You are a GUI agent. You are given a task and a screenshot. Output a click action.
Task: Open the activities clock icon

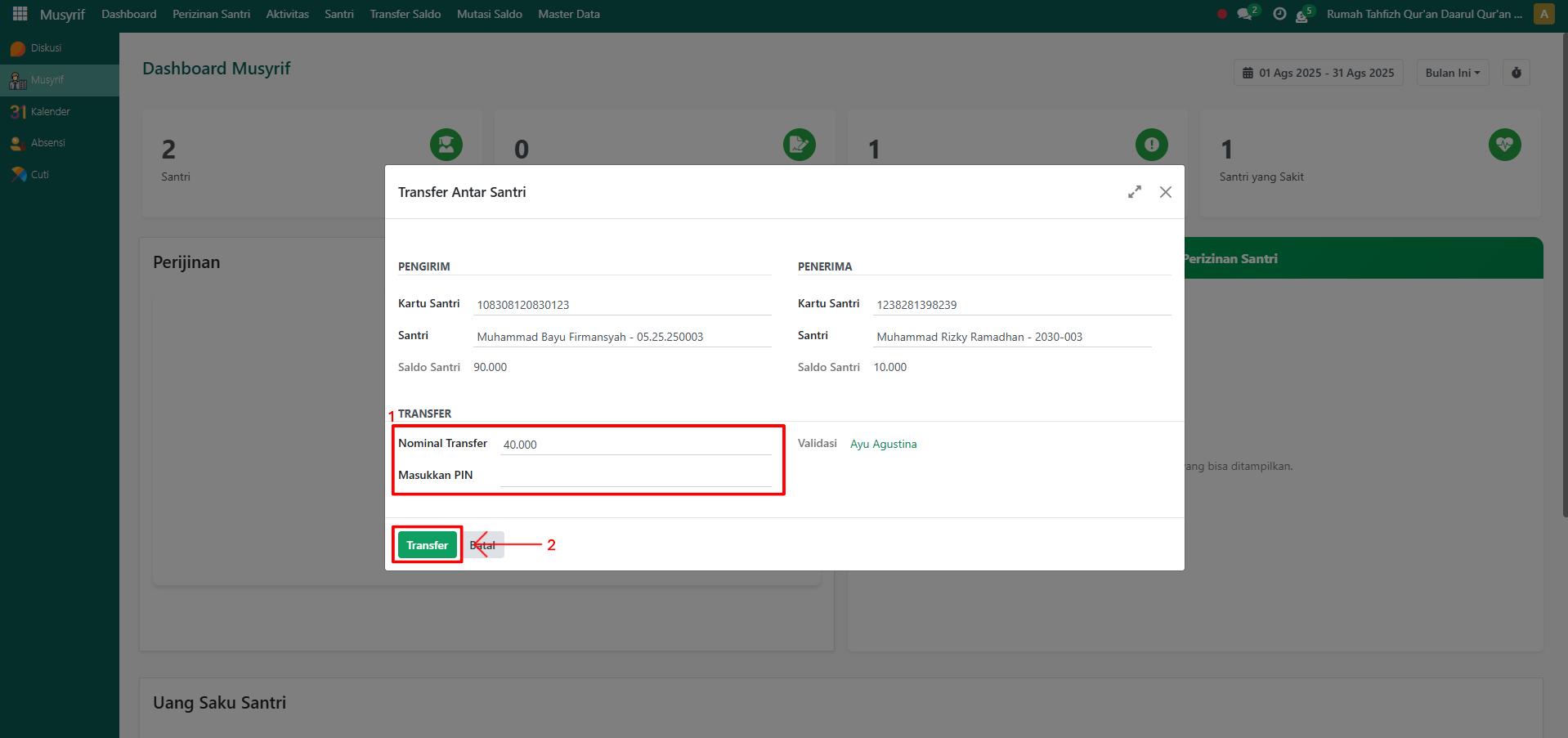point(1279,14)
